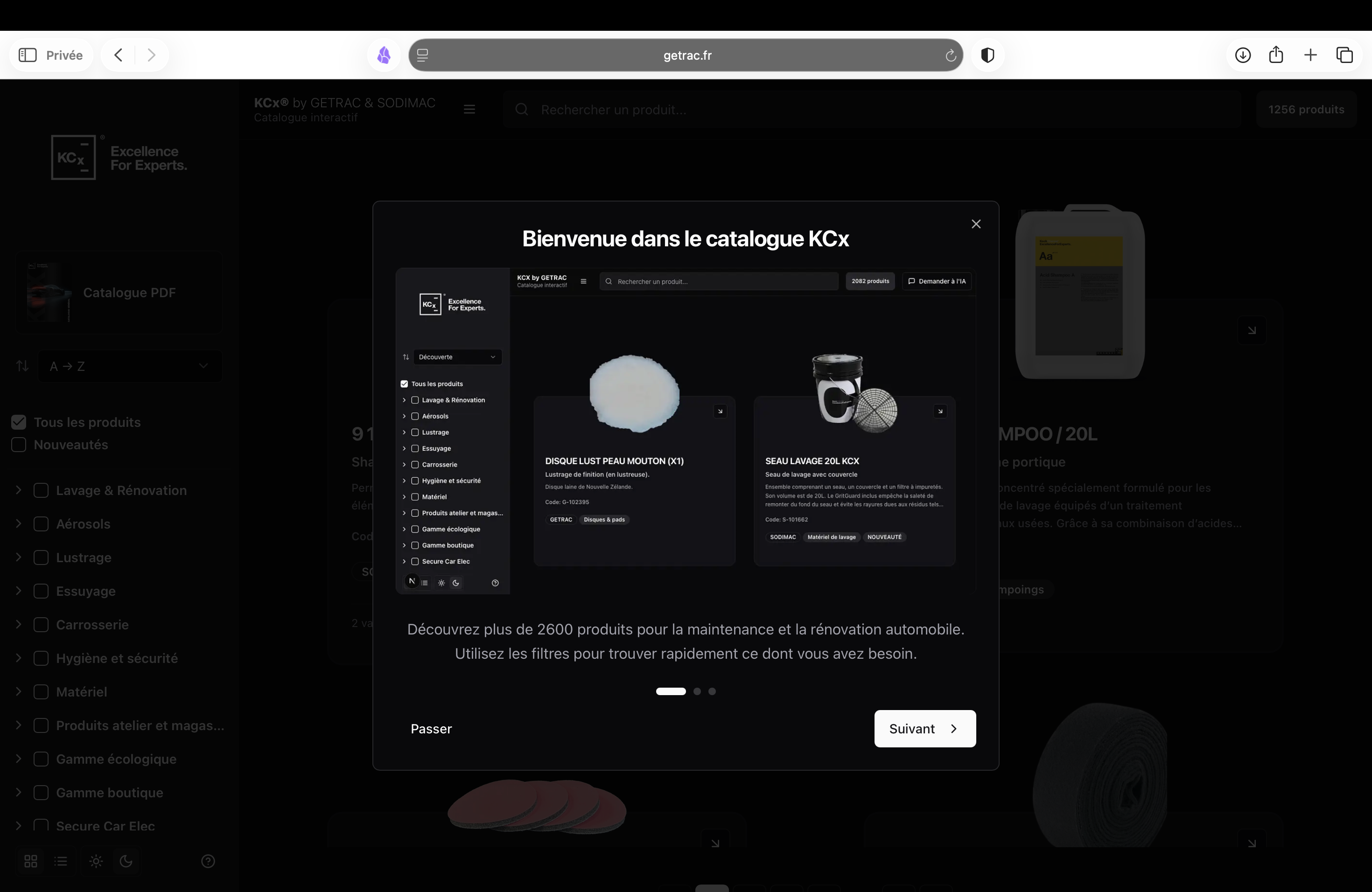The height and width of the screenshot is (892, 1372).
Task: Expand the Gamme écologique chevron
Action: (x=19, y=759)
